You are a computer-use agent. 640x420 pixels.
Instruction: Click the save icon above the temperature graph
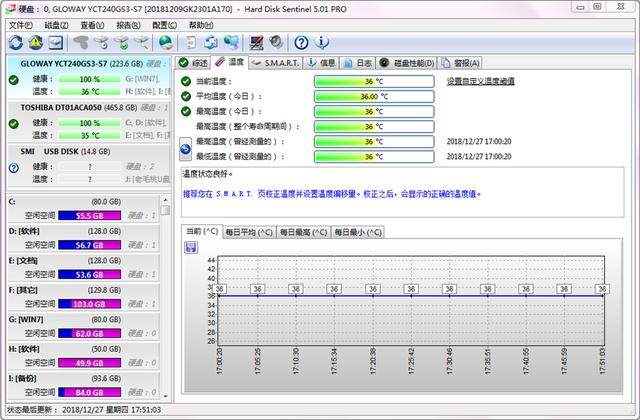click(191, 247)
